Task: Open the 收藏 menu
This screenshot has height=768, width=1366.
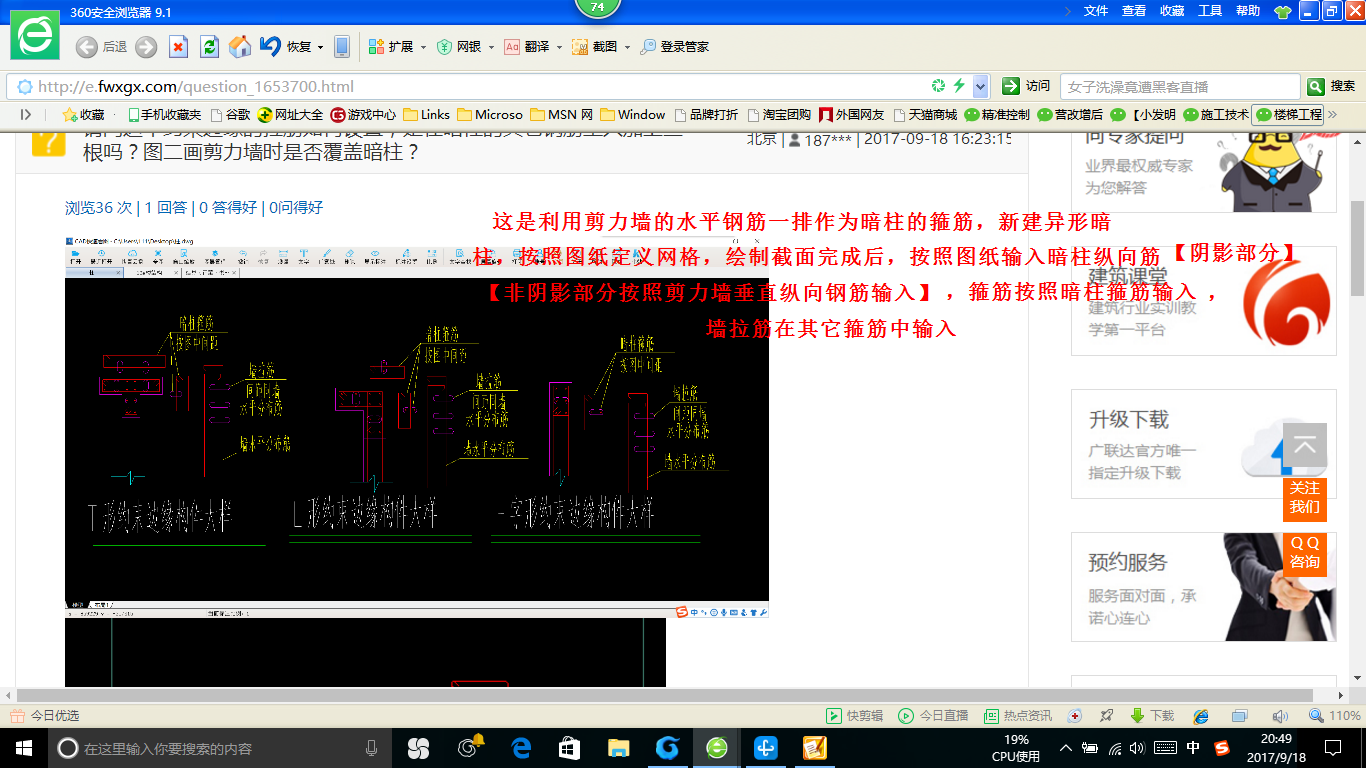Action: point(1172,10)
